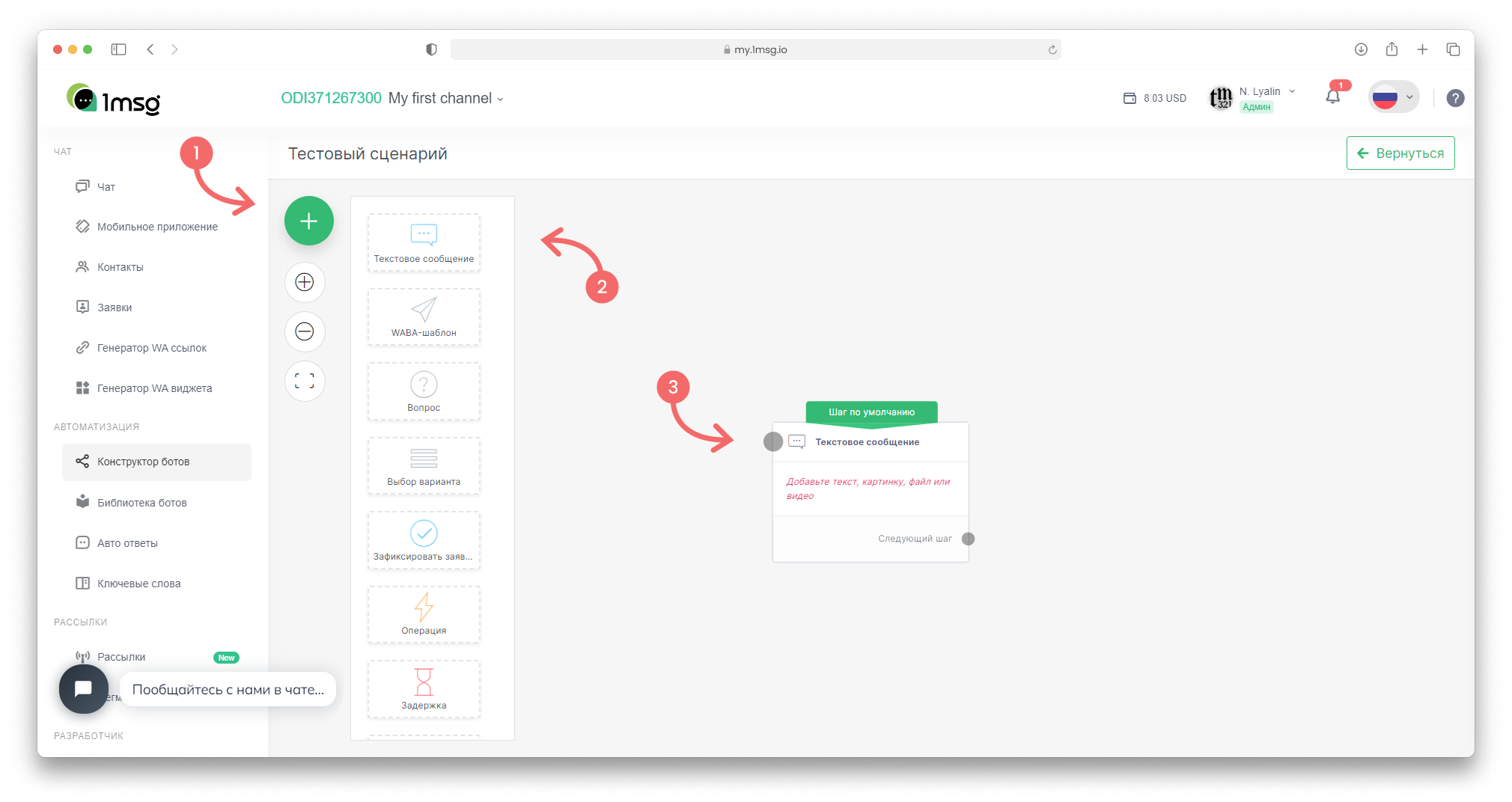
Task: Open the live chat support widget
Action: click(x=84, y=689)
